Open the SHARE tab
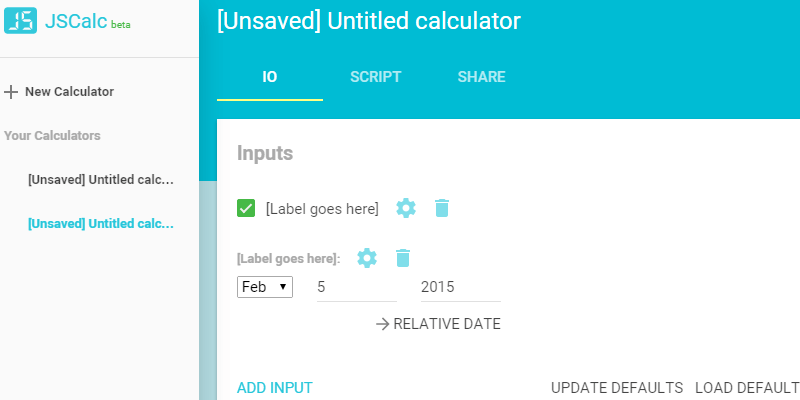The height and width of the screenshot is (400, 800). click(x=481, y=77)
